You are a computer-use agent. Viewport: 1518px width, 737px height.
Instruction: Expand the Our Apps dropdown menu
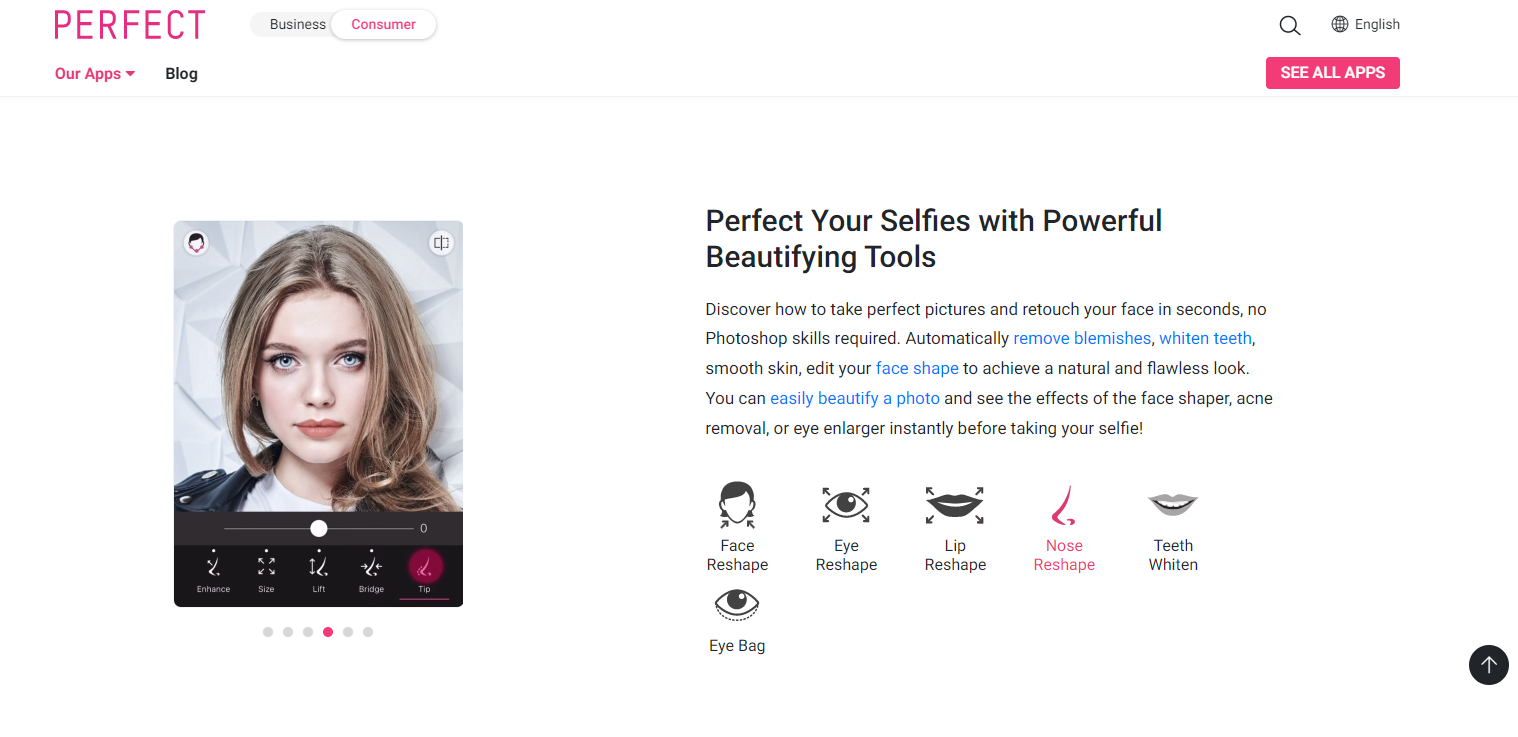tap(95, 74)
